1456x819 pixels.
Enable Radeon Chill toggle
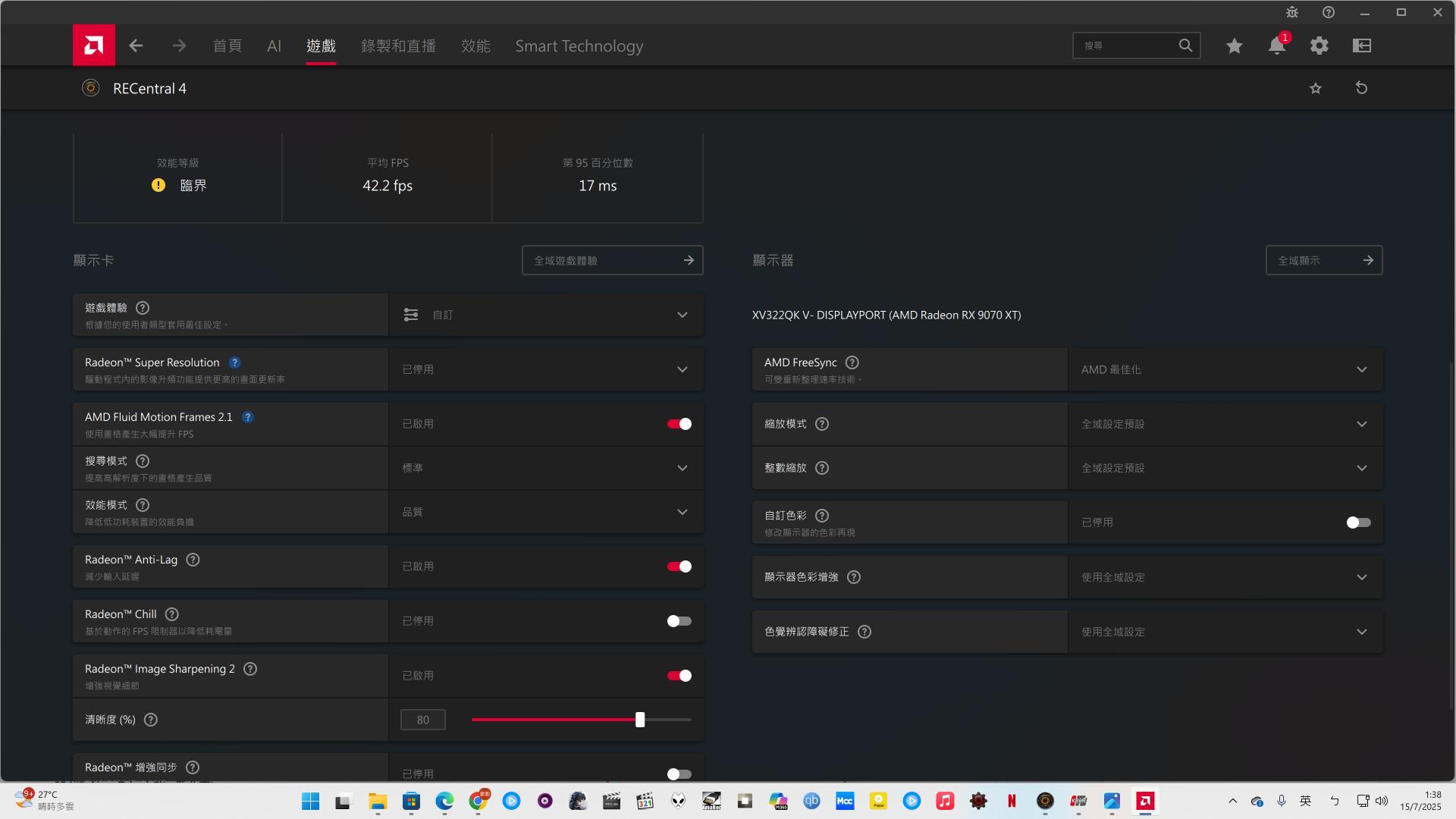coord(679,621)
